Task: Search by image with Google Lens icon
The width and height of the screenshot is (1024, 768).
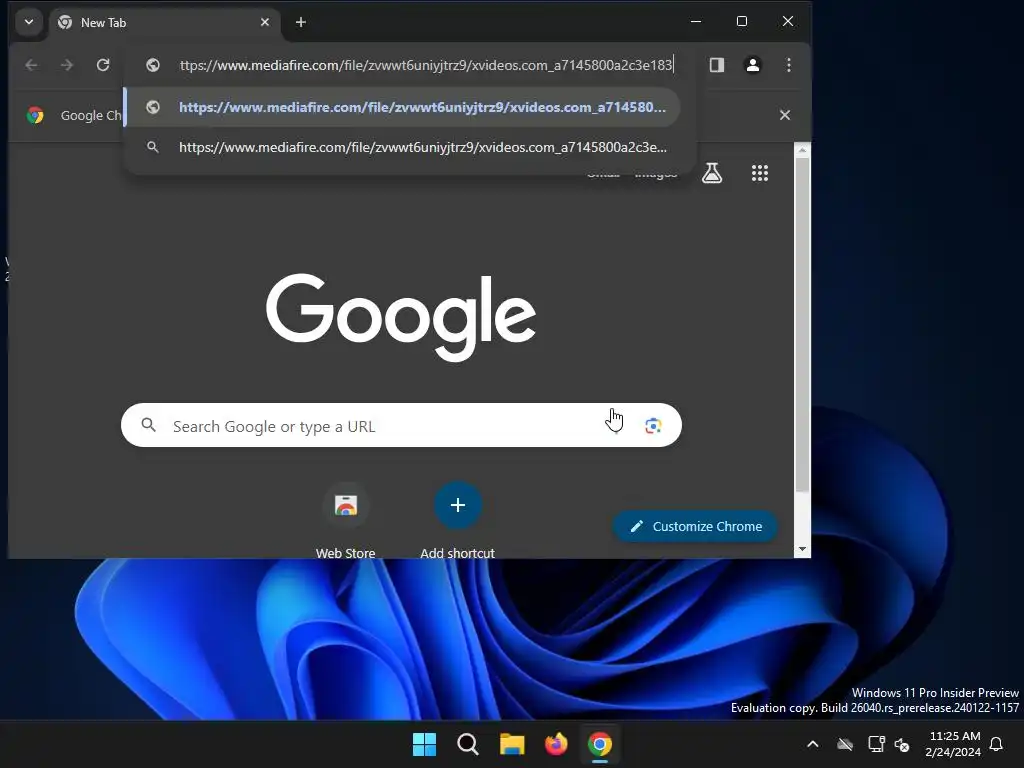Action: 653,426
